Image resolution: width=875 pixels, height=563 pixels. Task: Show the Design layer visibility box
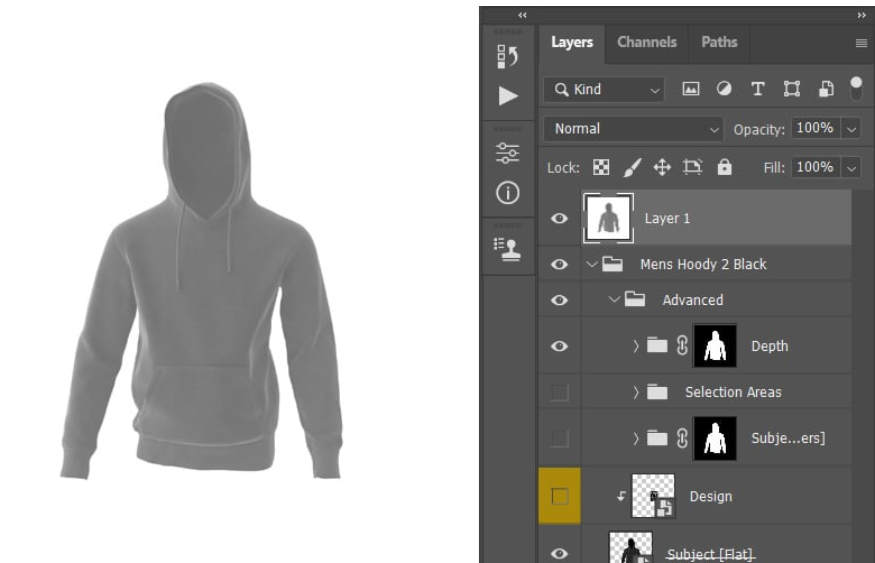(x=559, y=496)
